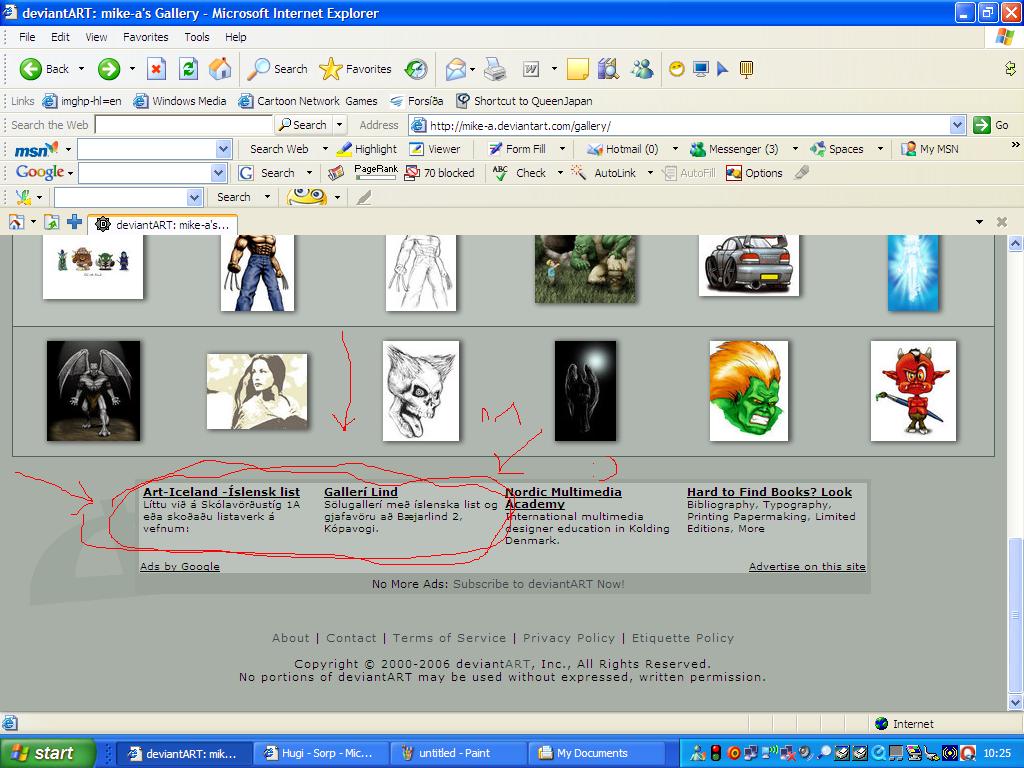Screen dimensions: 1024x768
Task: Open the yellow Discuss note icon
Action: coord(577,69)
